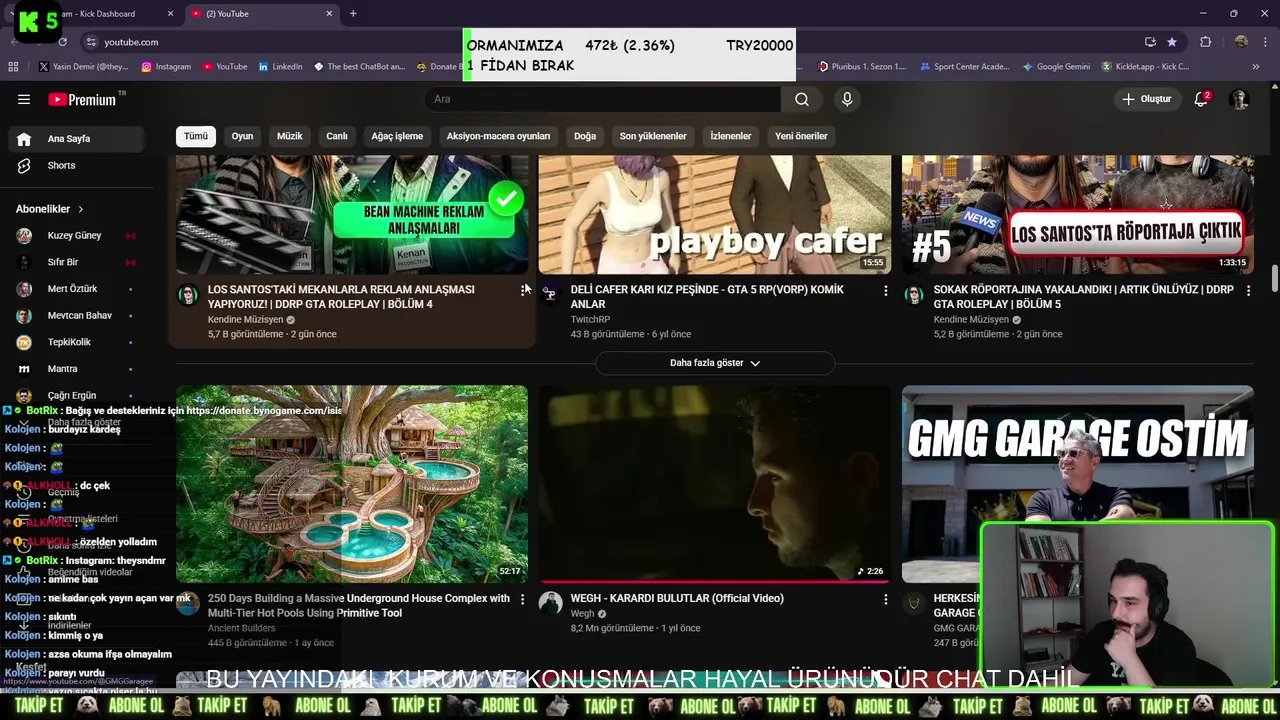Select the Son yüklenenler chip

click(x=653, y=136)
